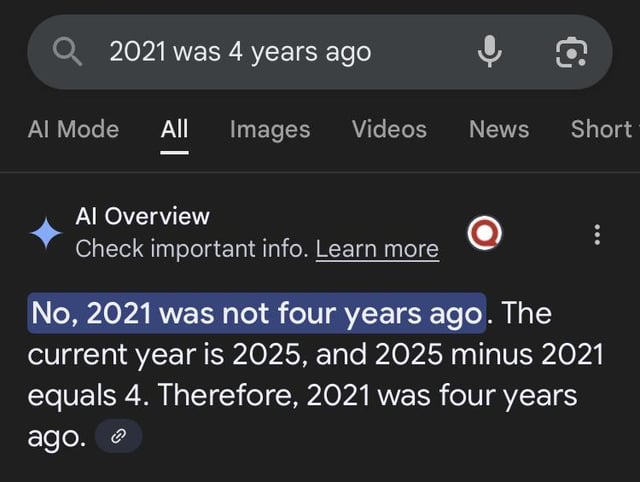Viewport: 640px width, 482px height.
Task: Click the 'AI Overview' heading
Action: coord(143,215)
